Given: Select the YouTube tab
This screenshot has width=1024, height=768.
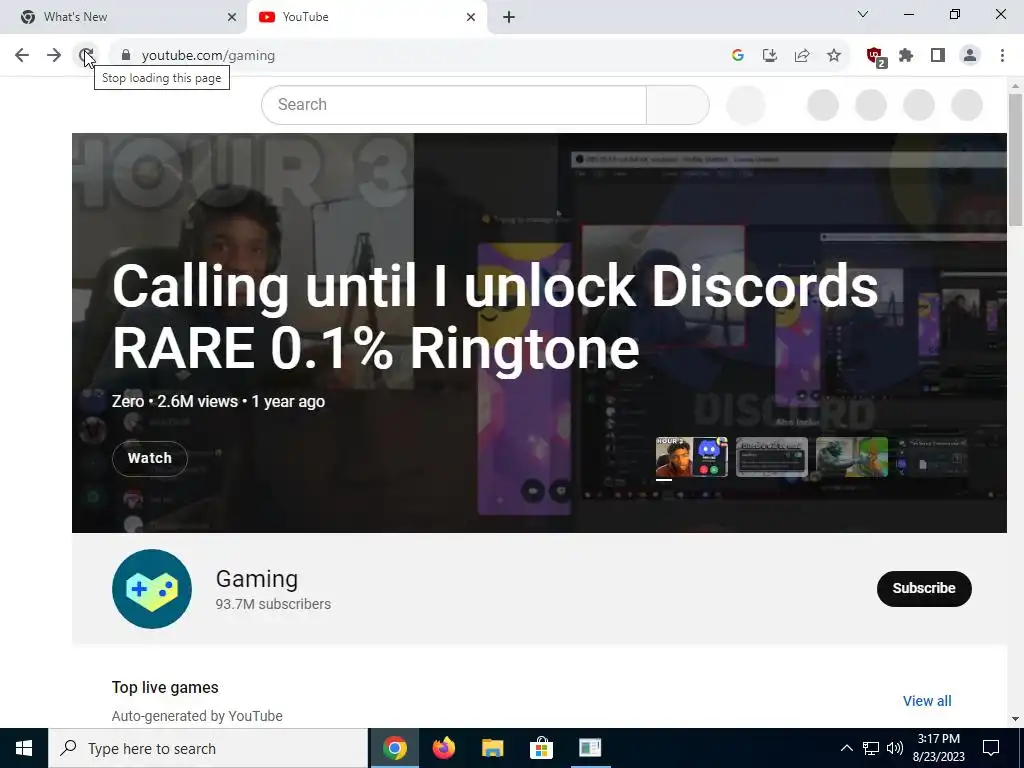Looking at the screenshot, I should 367,17.
